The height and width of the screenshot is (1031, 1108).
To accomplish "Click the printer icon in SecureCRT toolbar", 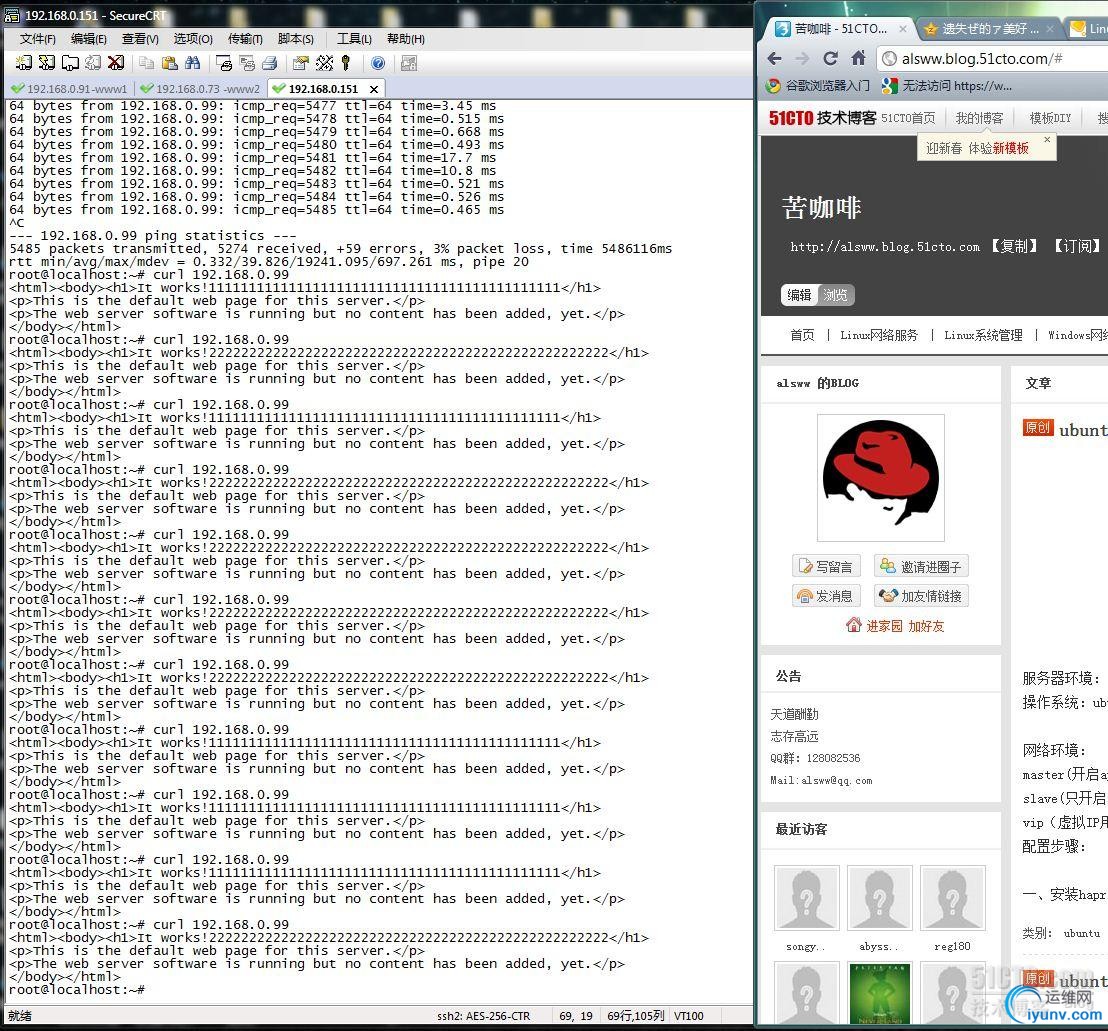I will pyautogui.click(x=269, y=64).
